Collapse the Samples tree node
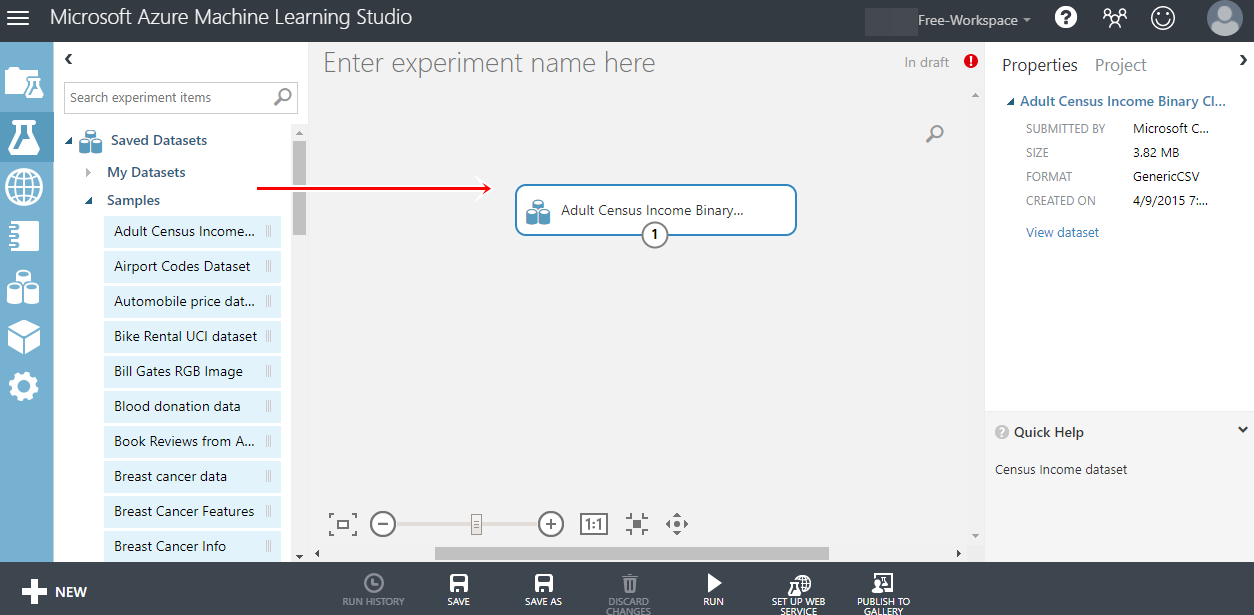The image size is (1254, 615). coord(89,201)
